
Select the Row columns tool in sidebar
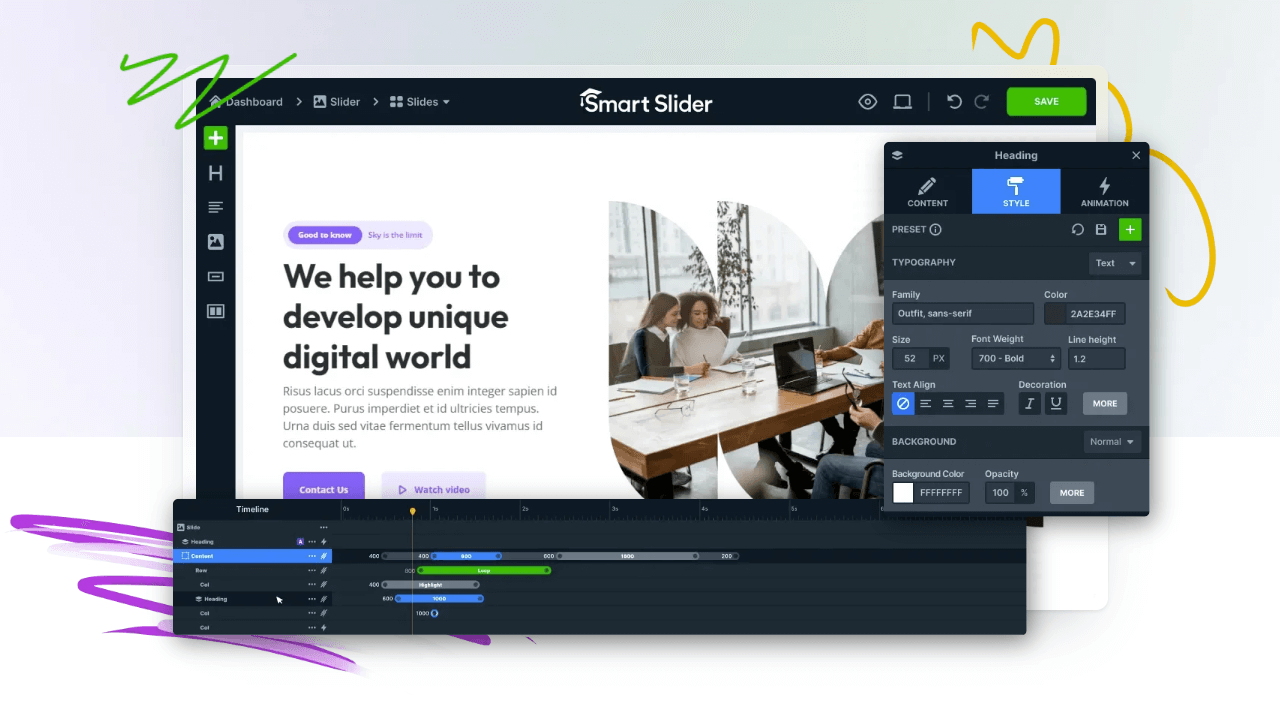[215, 311]
